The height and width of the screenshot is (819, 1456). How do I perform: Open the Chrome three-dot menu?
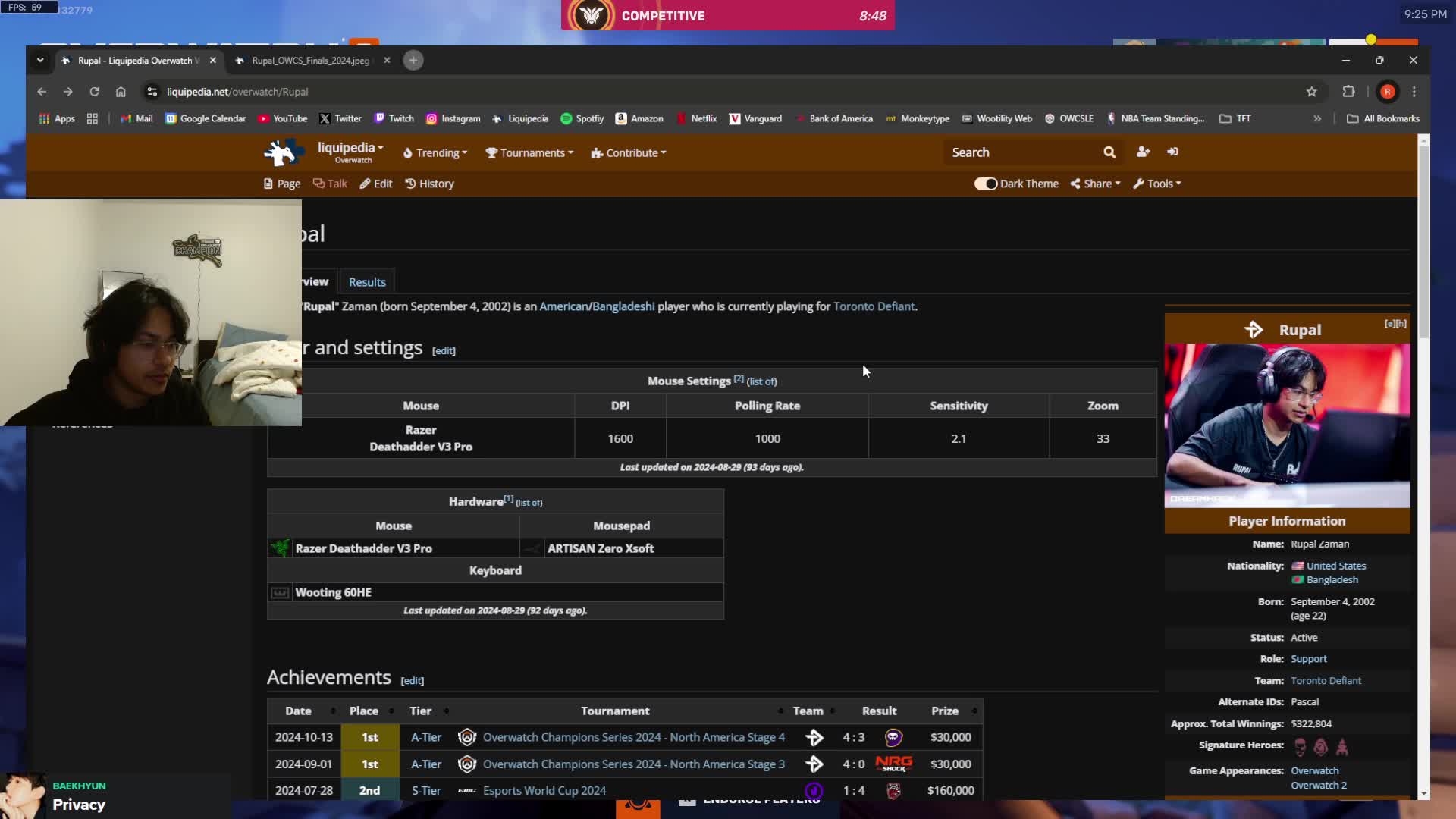[x=1414, y=92]
